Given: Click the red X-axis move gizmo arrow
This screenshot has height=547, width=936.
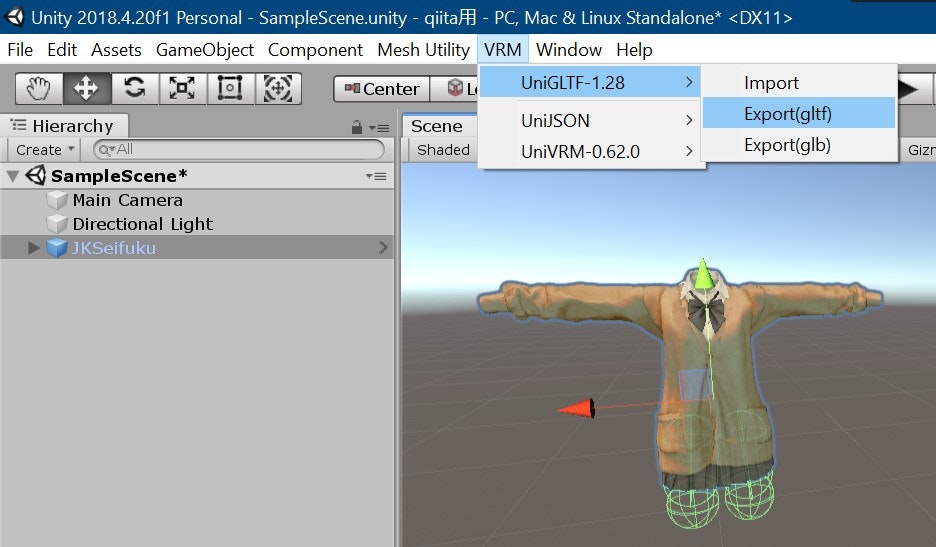Looking at the screenshot, I should (x=577, y=409).
